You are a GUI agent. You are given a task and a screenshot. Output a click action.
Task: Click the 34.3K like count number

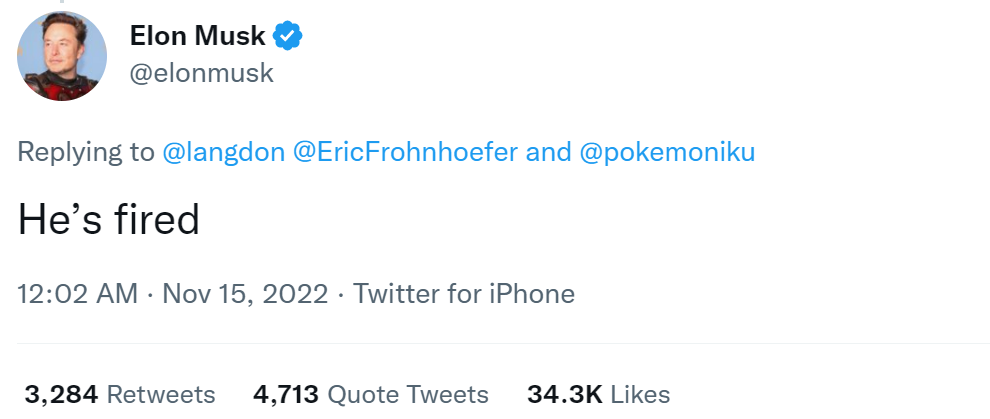[564, 394]
